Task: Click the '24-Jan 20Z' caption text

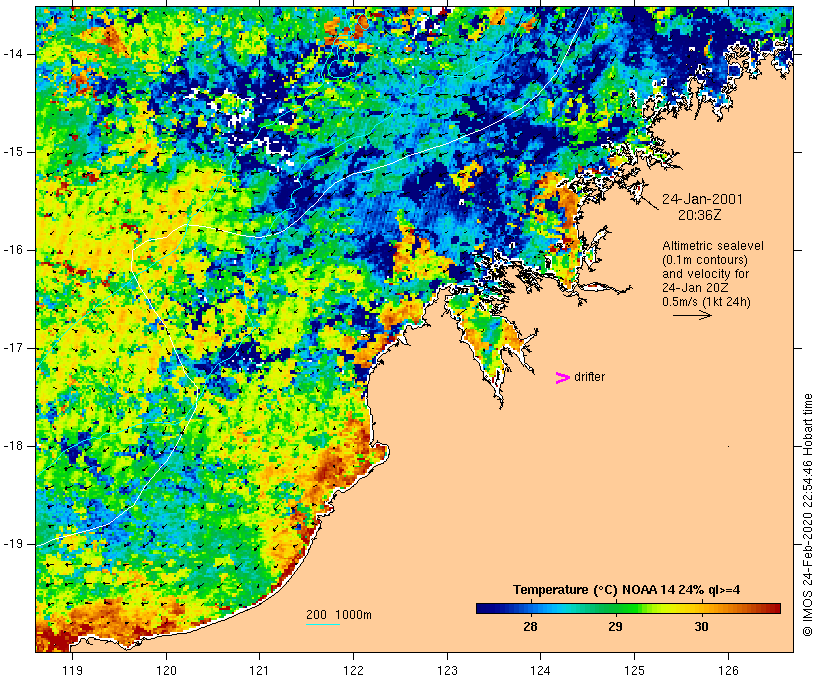Action: tap(695, 288)
